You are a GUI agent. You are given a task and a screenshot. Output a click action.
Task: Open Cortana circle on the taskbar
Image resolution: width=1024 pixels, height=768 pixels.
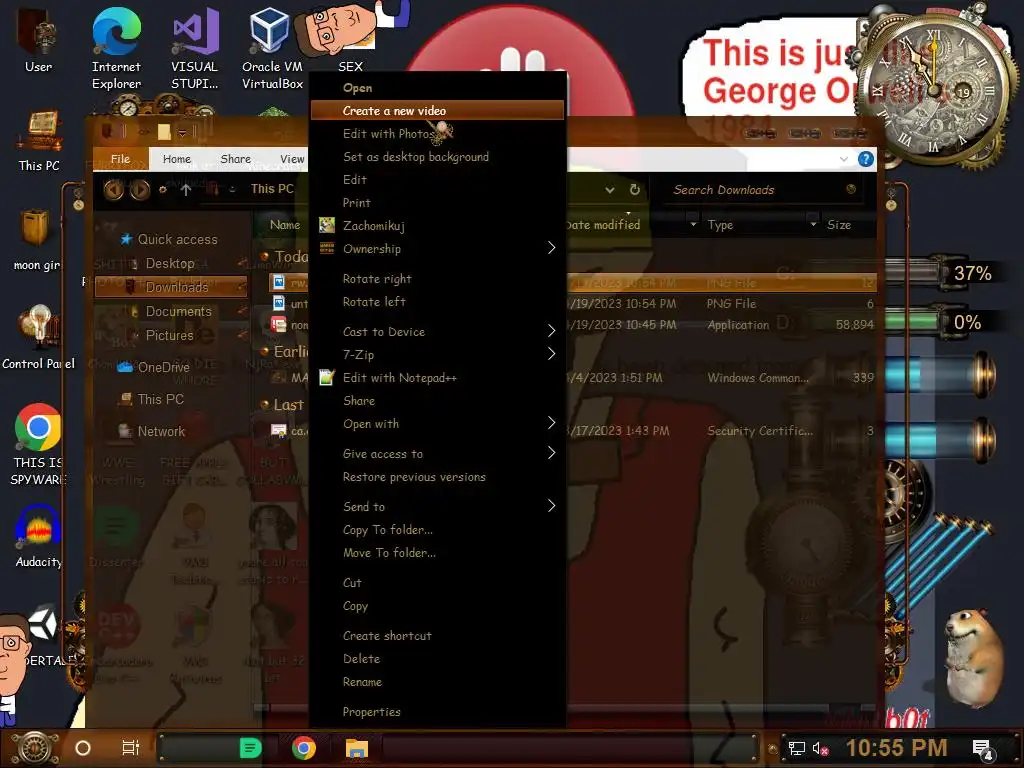[83, 748]
